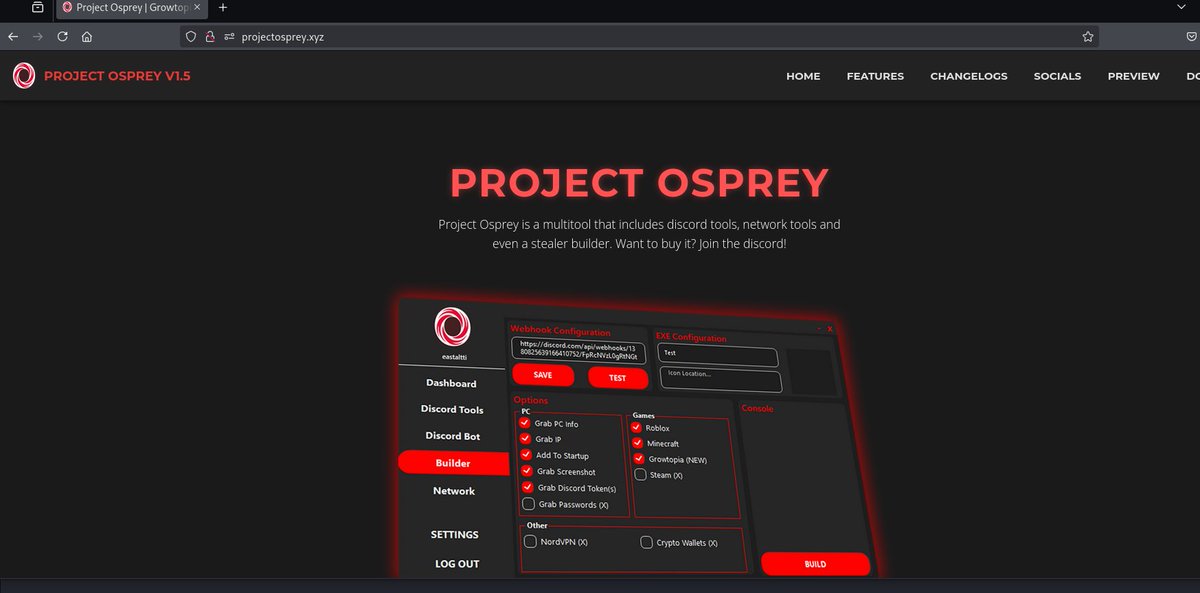Image resolution: width=1200 pixels, height=593 pixels.
Task: Toggle the Add To Startup checkbox
Action: pos(526,455)
